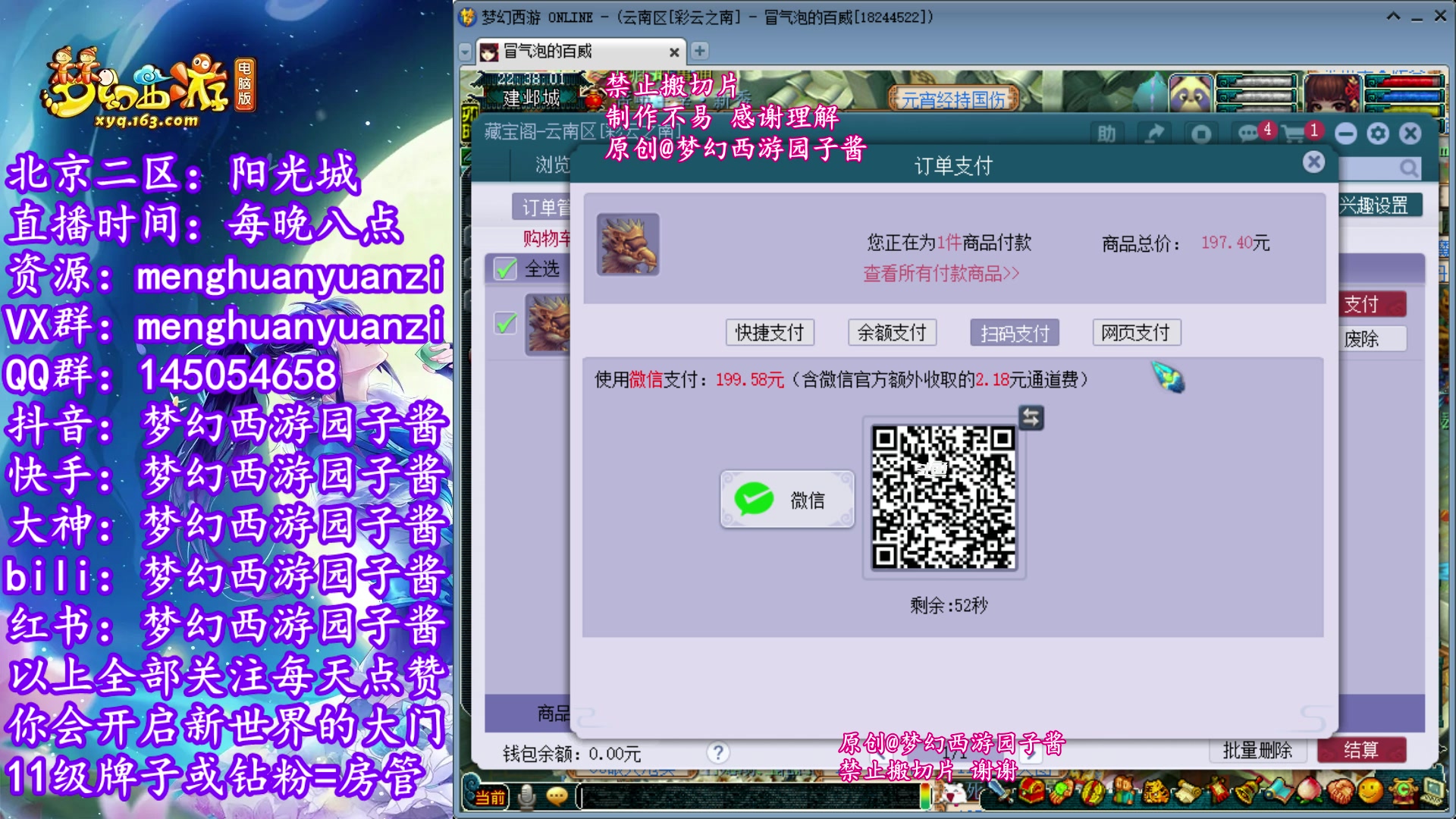Click the WeChat payment QR code

tap(943, 497)
